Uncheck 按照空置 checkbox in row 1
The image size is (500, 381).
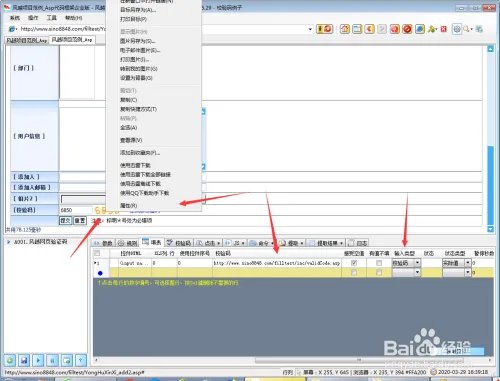[x=354, y=263]
